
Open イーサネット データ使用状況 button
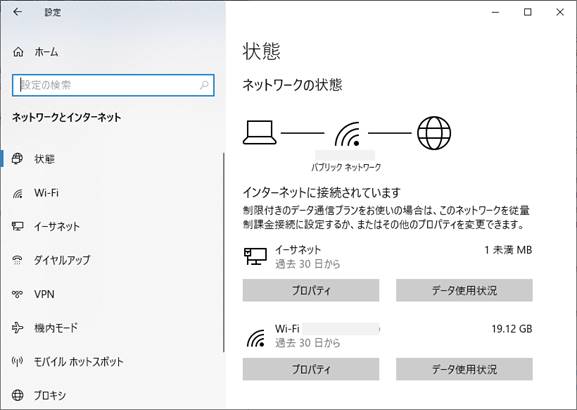coord(464,290)
